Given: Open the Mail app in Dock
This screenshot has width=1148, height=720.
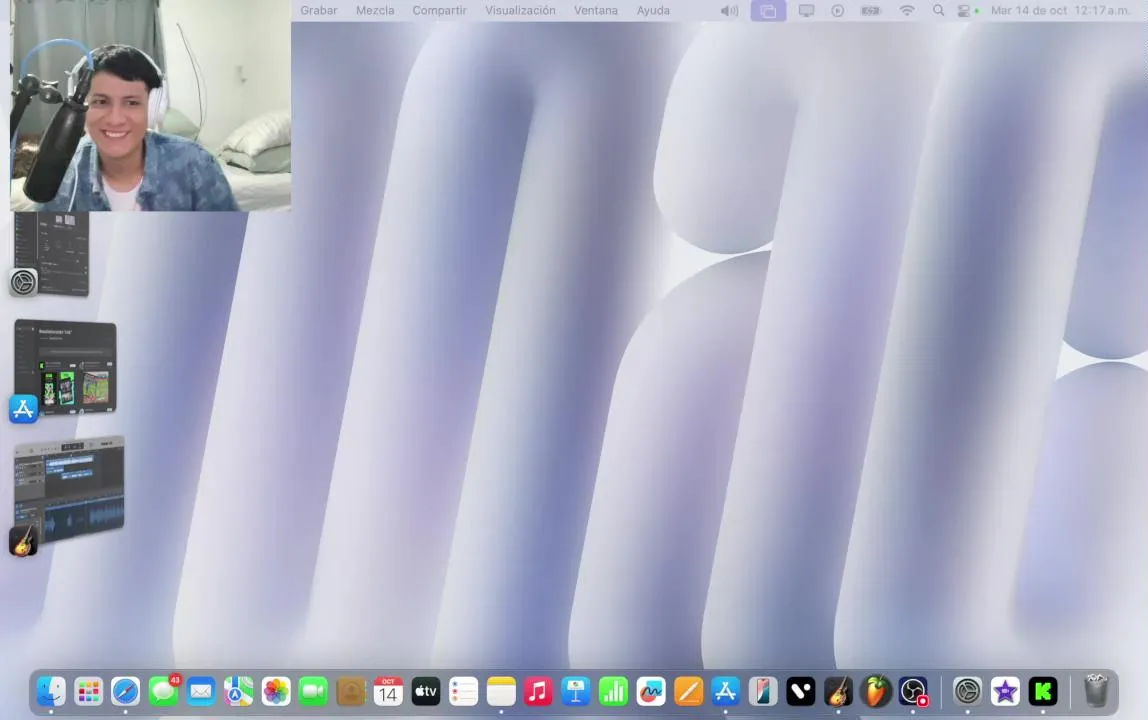Looking at the screenshot, I should coord(201,691).
